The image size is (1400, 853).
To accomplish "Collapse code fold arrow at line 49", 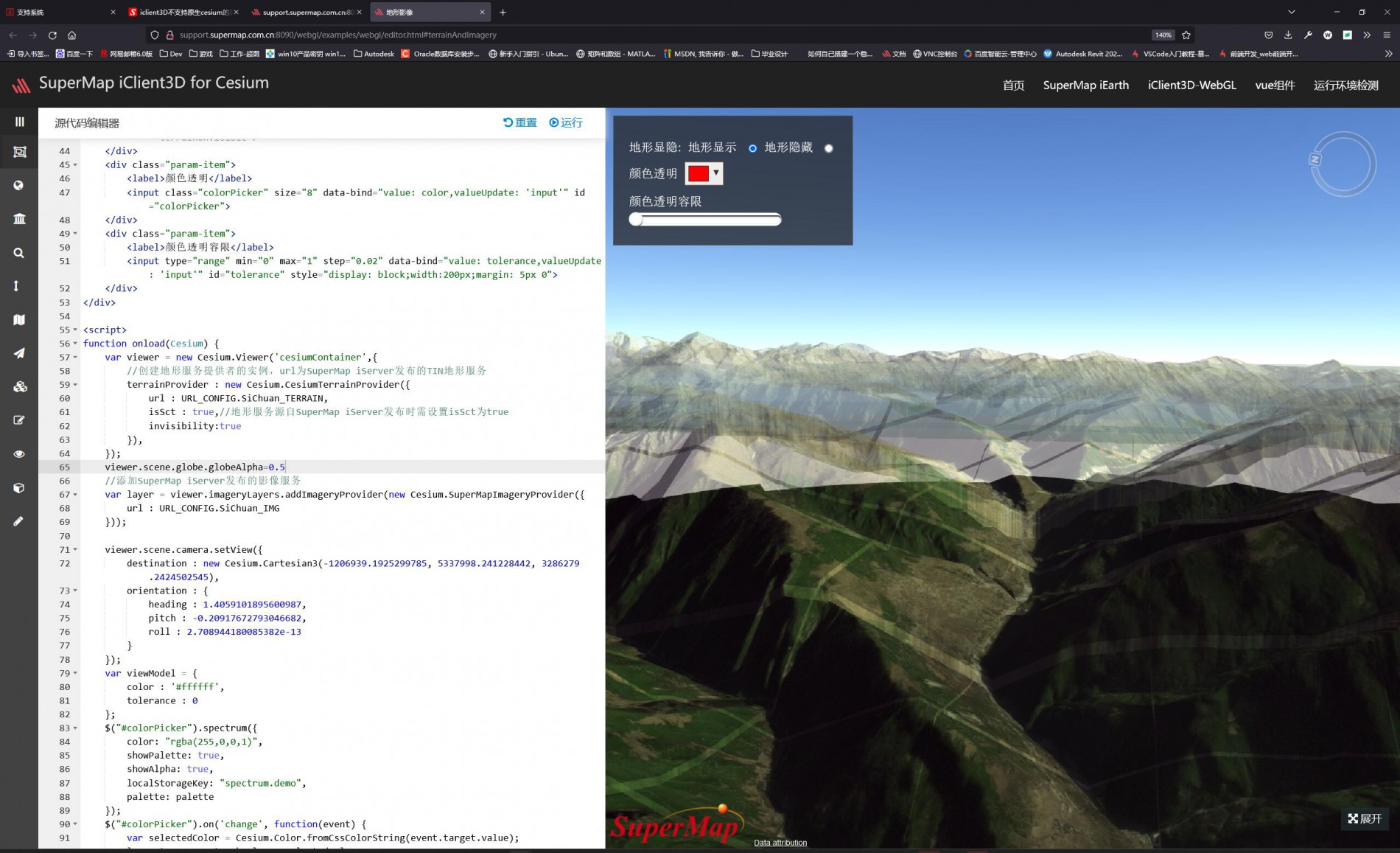I will coord(75,234).
